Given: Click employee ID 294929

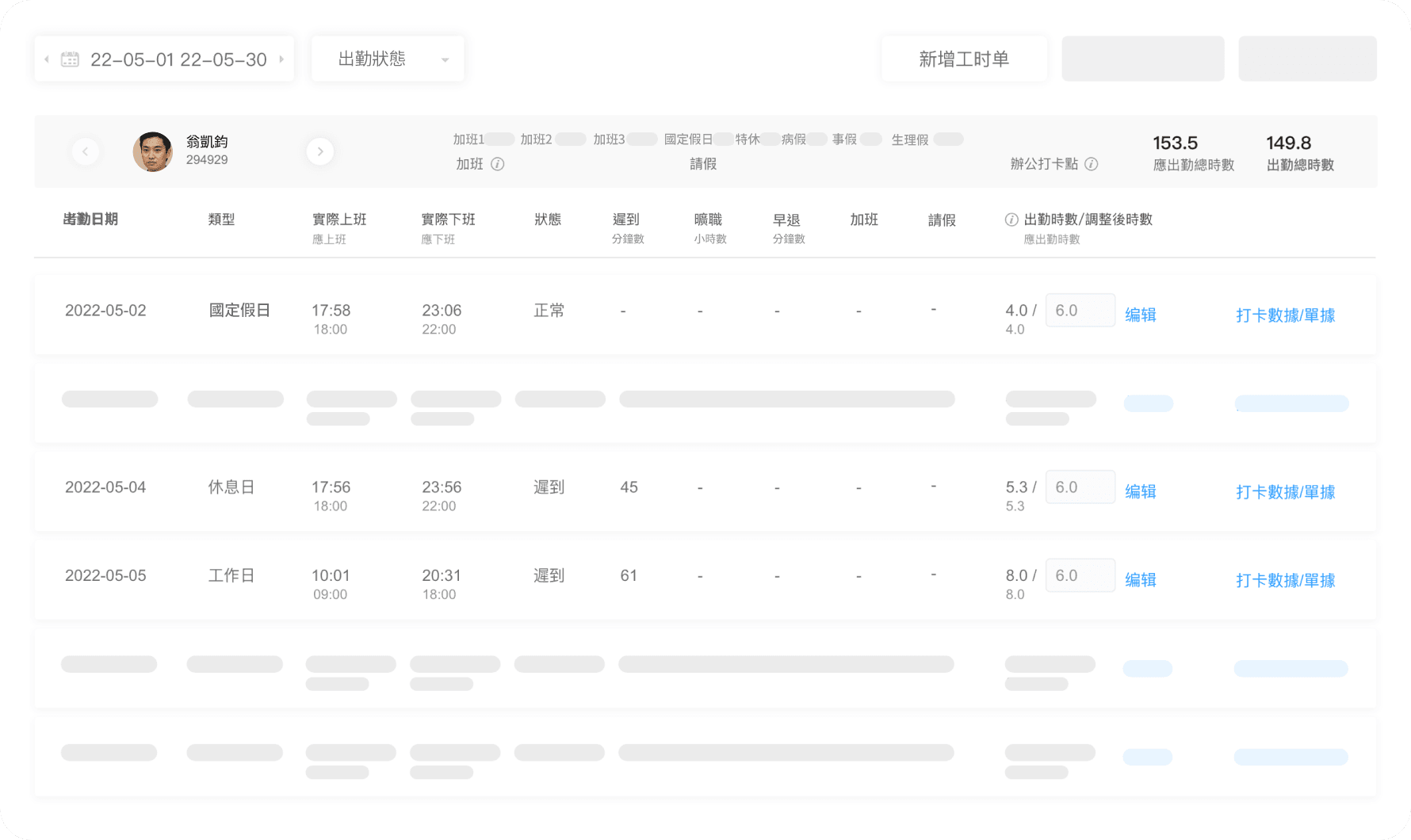Looking at the screenshot, I should [x=207, y=160].
